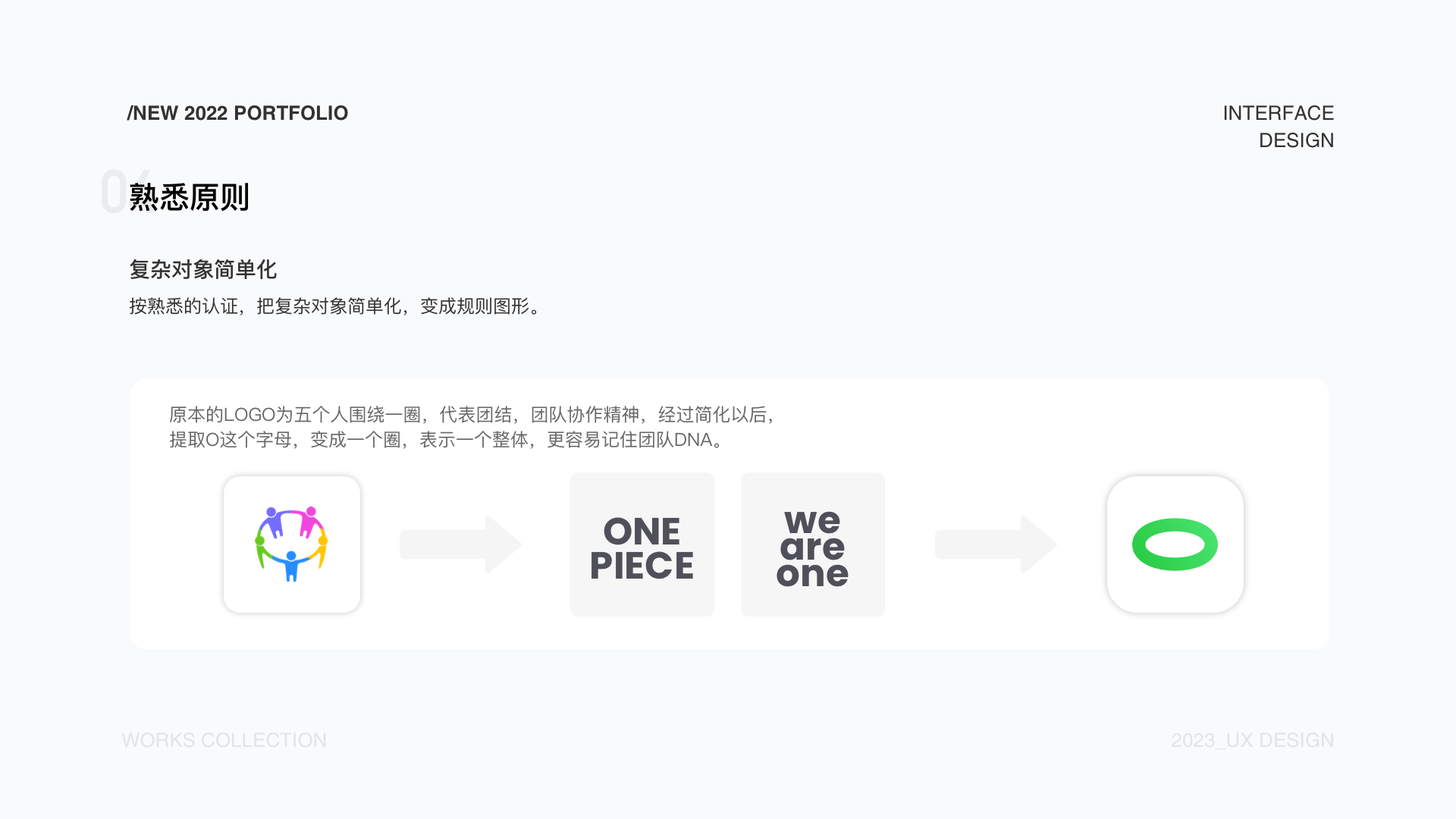The height and width of the screenshot is (819, 1456).
Task: Select the 'we are one' text tile
Action: tap(813, 544)
